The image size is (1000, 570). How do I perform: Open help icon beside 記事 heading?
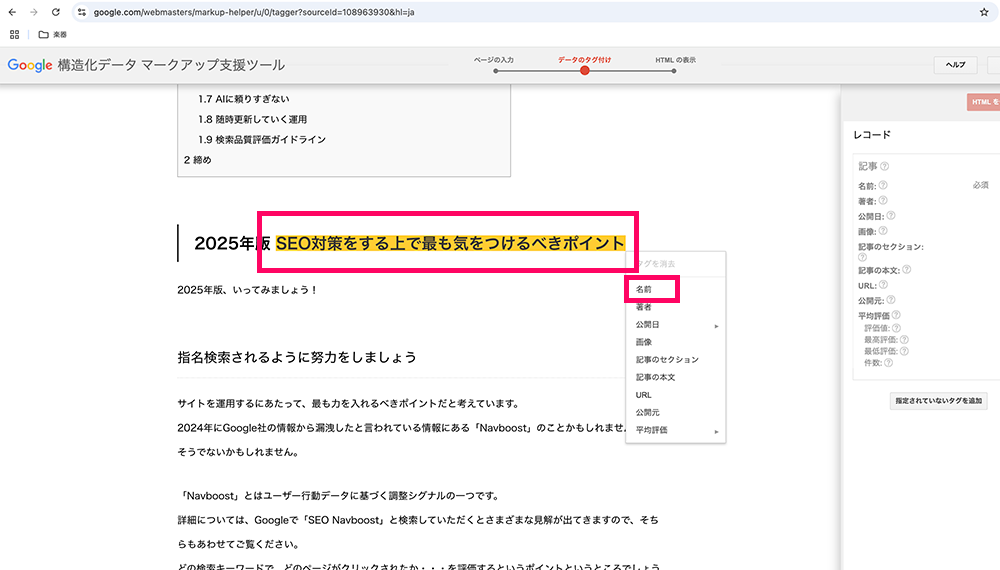(x=885, y=166)
